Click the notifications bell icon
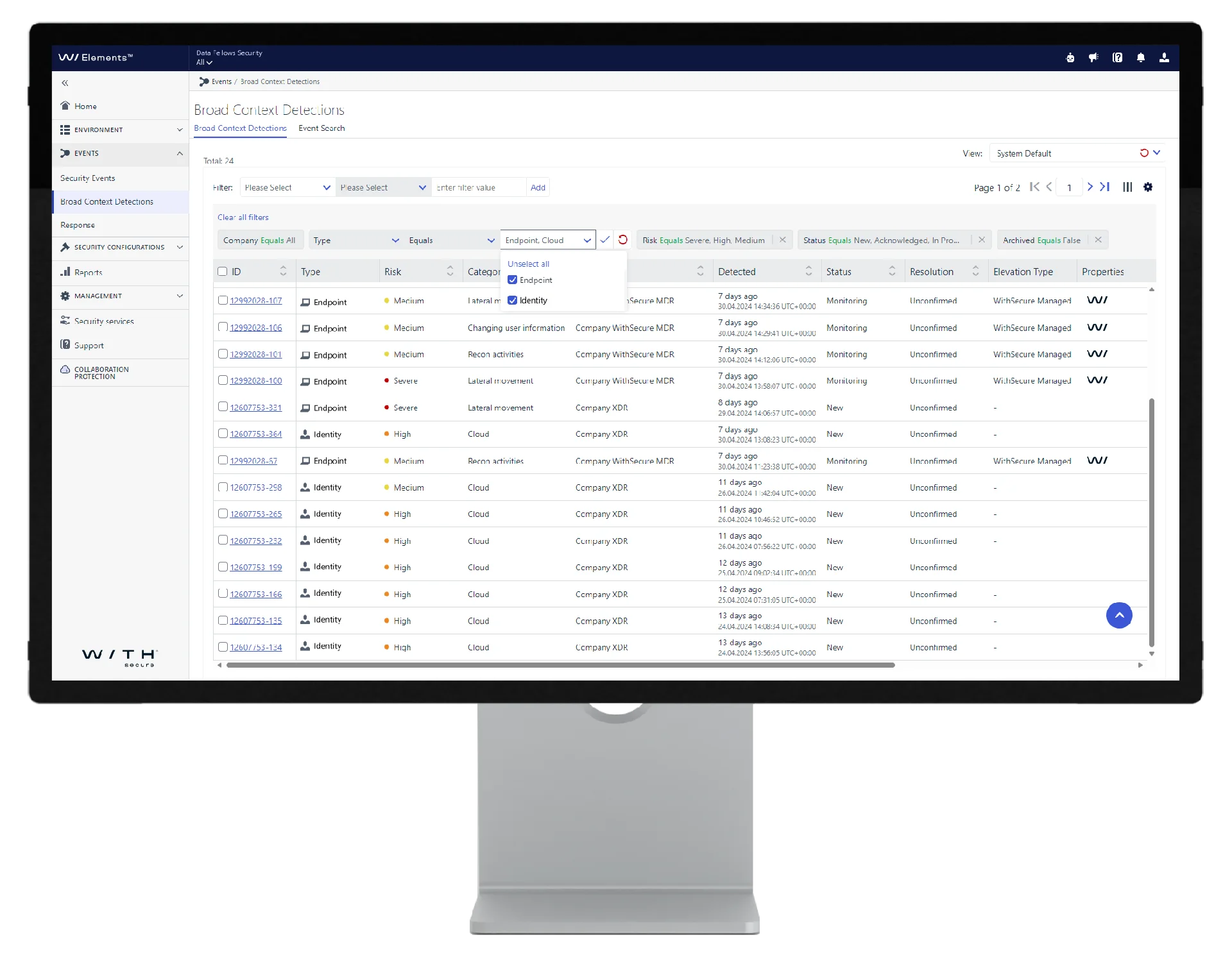1232x955 pixels. click(x=1140, y=58)
